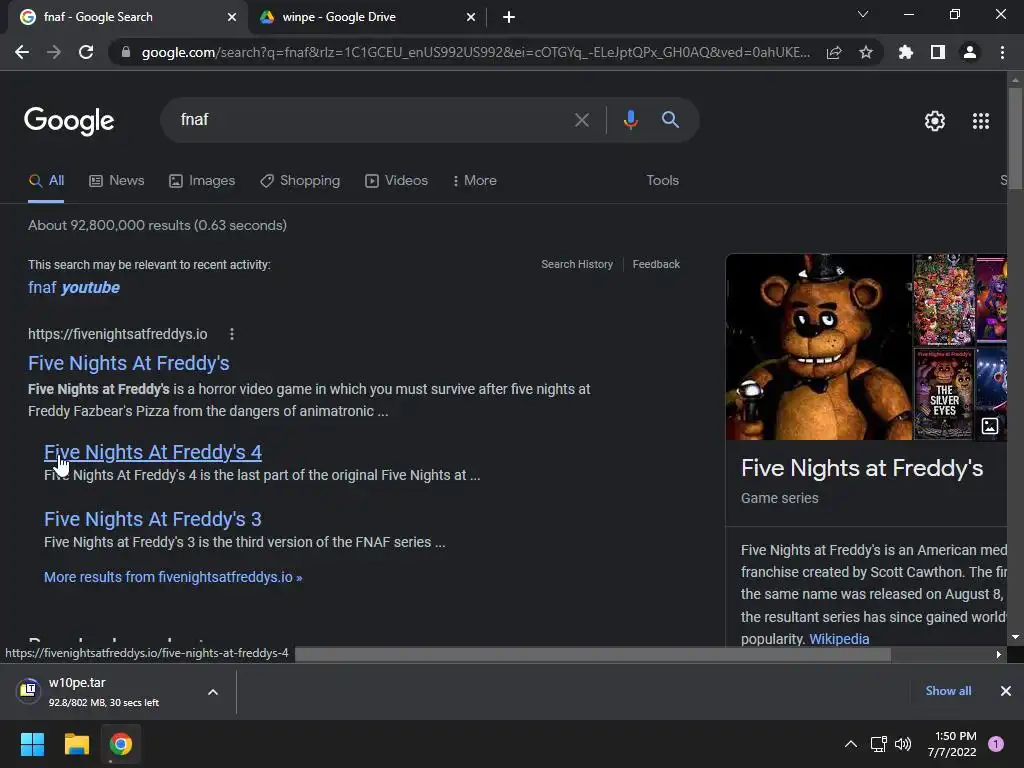The height and width of the screenshot is (768, 1024).
Task: Click The Silver Eyes book cover thumbnail
Action: click(944, 394)
